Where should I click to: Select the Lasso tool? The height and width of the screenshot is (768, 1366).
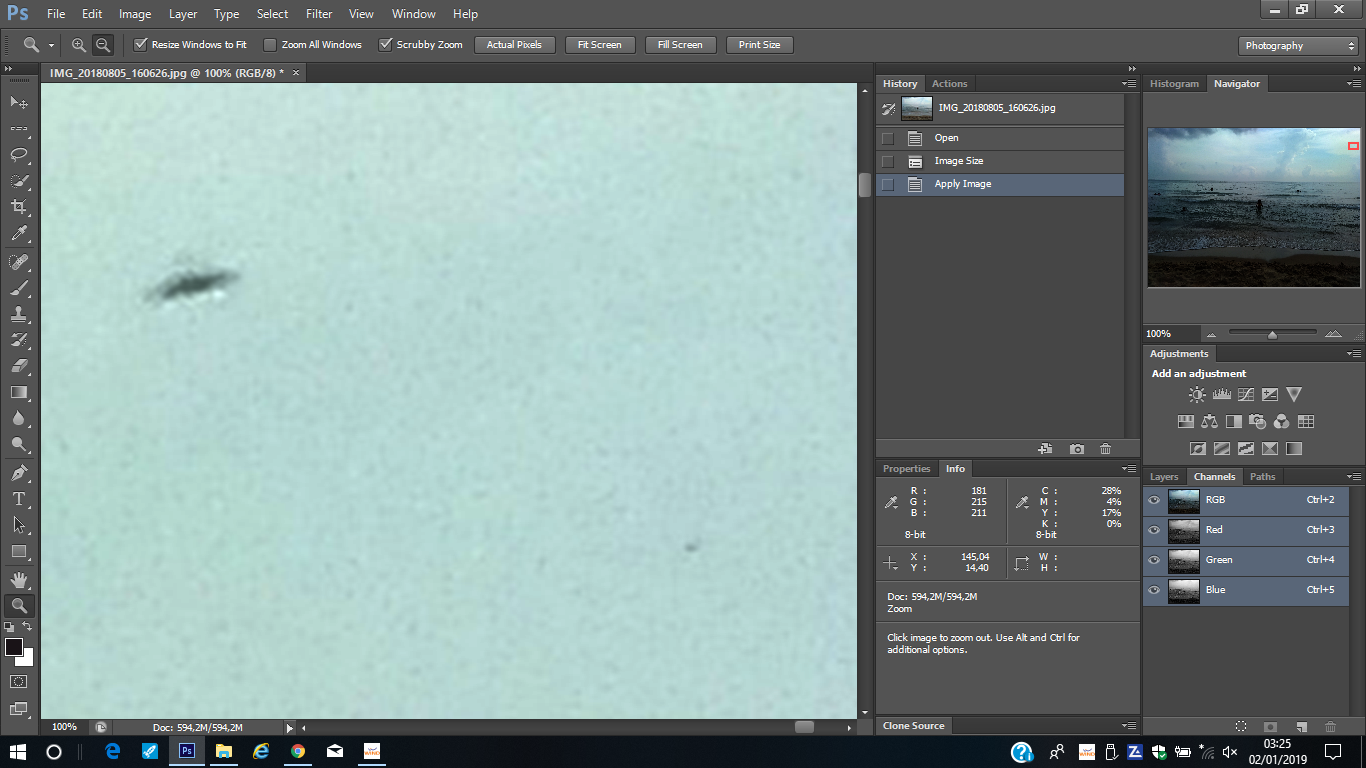point(18,155)
